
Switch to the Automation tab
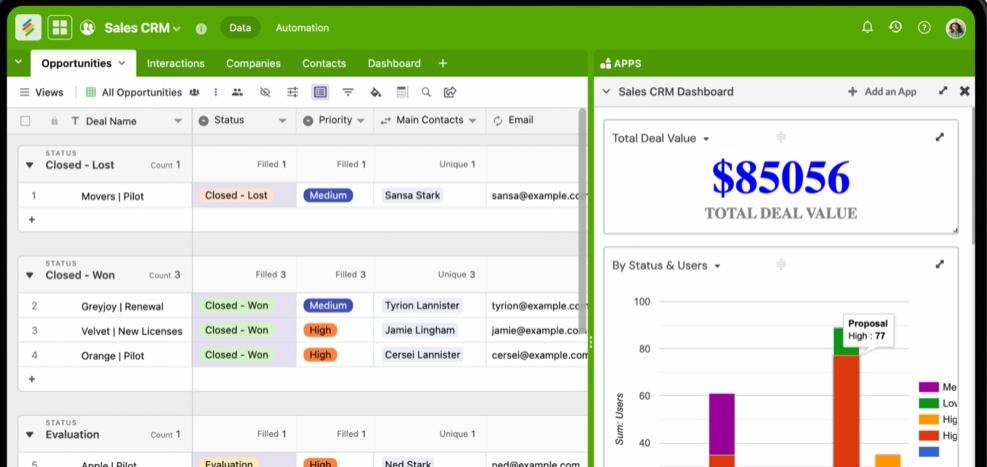[302, 28]
